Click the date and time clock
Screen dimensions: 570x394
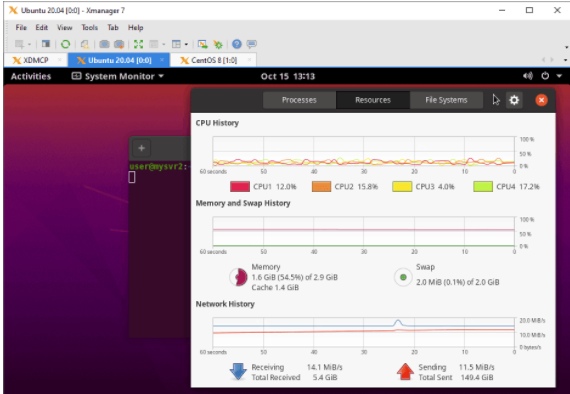[x=288, y=76]
